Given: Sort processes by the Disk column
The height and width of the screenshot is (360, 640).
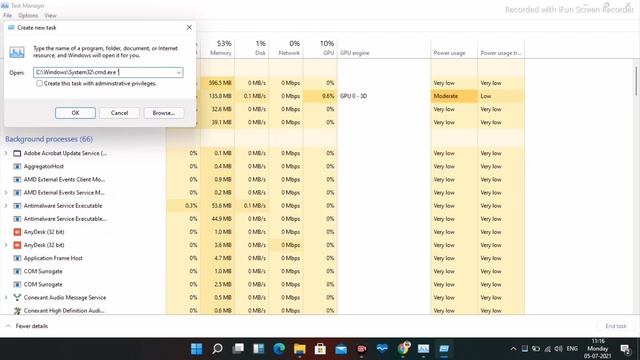Looking at the screenshot, I should (x=252, y=48).
